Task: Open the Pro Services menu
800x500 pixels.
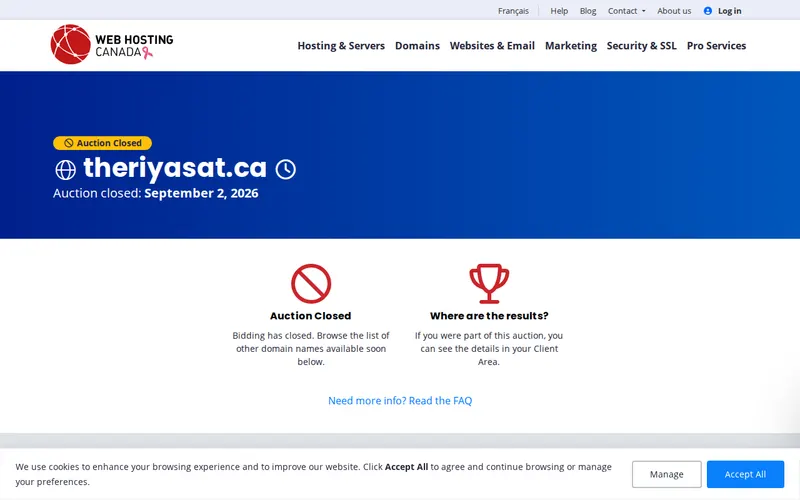Action: pos(716,45)
